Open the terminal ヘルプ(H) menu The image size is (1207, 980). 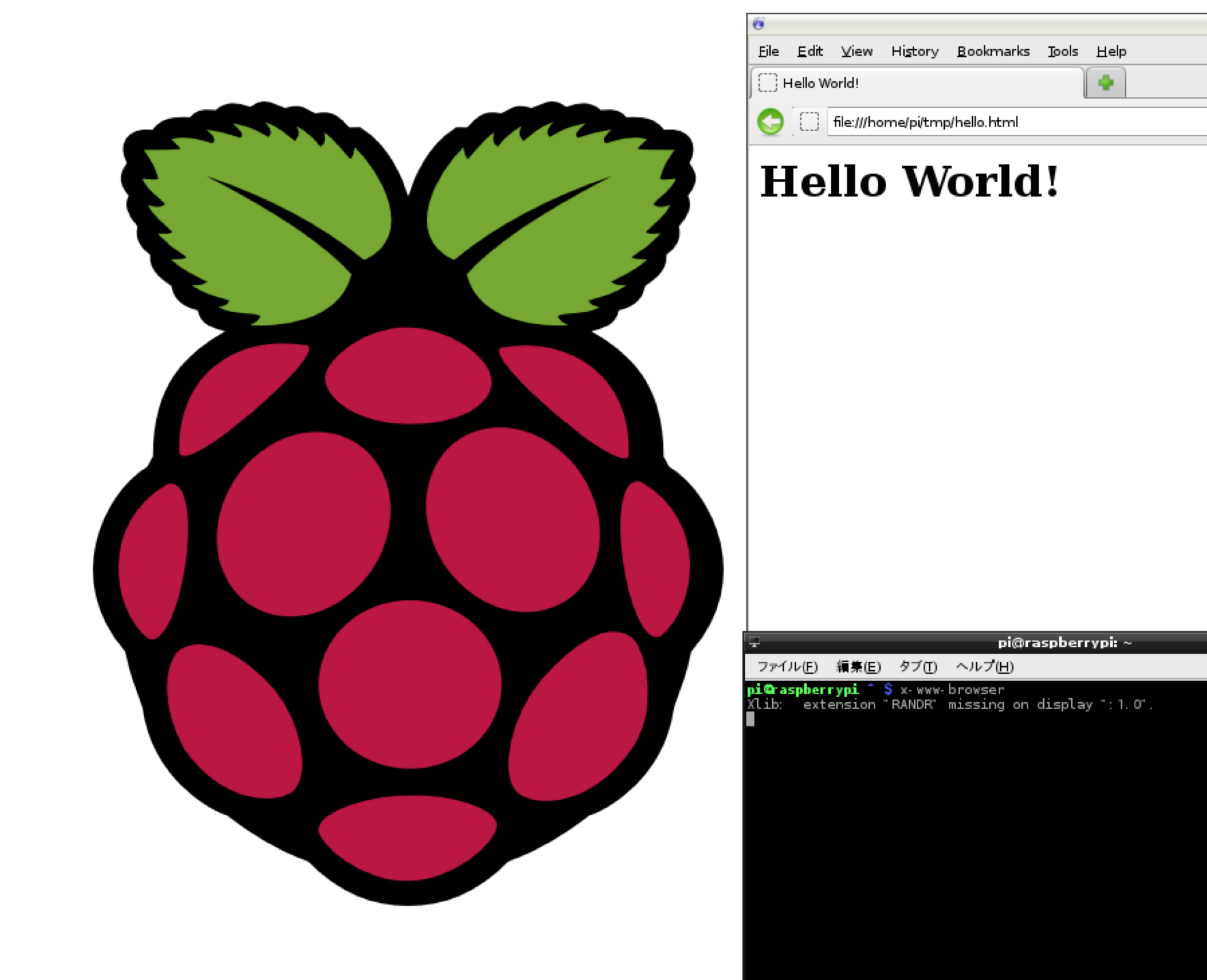click(x=984, y=667)
